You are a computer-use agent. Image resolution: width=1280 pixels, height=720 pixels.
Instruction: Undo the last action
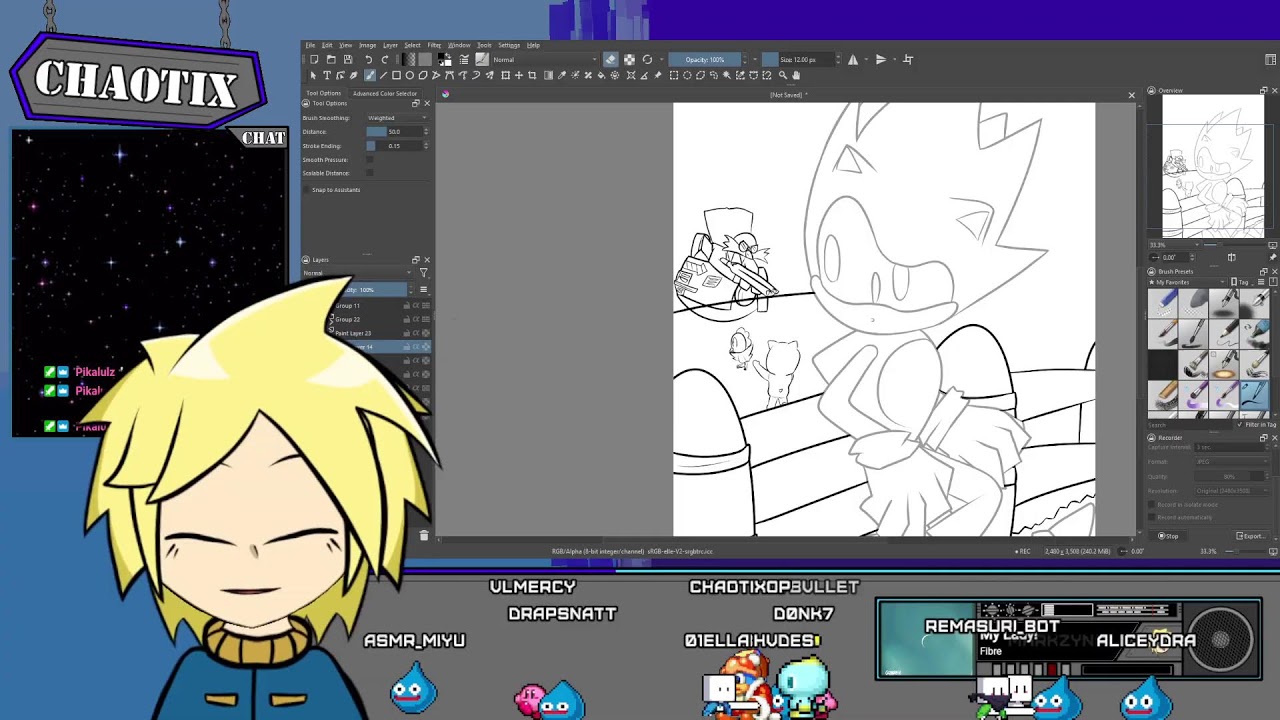(368, 59)
